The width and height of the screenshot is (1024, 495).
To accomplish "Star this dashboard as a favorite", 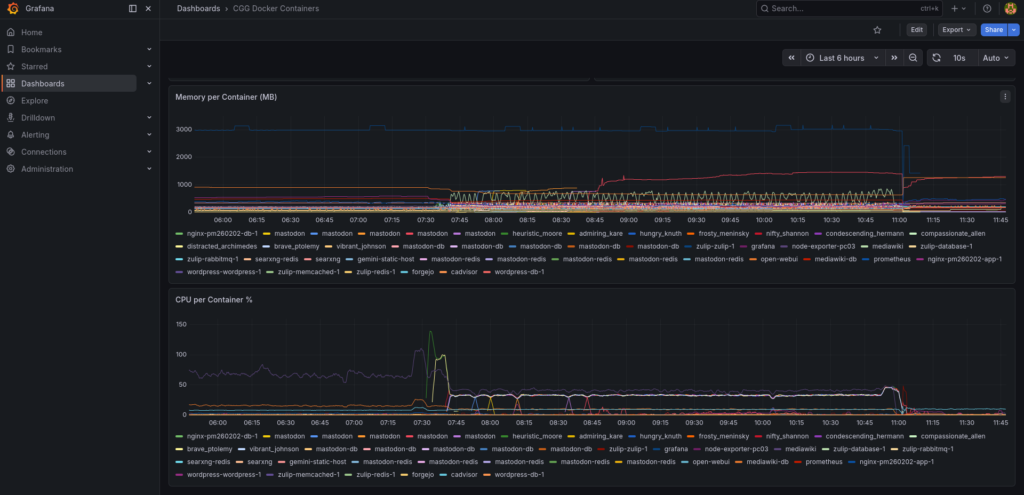I will click(877, 30).
